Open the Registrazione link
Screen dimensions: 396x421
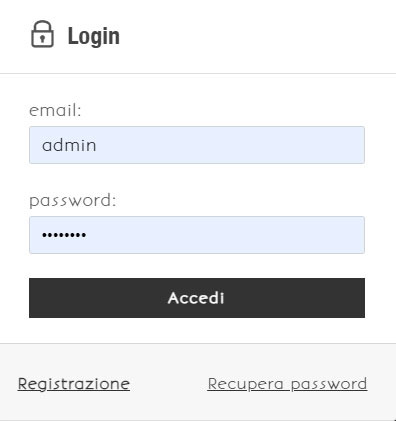(74, 384)
